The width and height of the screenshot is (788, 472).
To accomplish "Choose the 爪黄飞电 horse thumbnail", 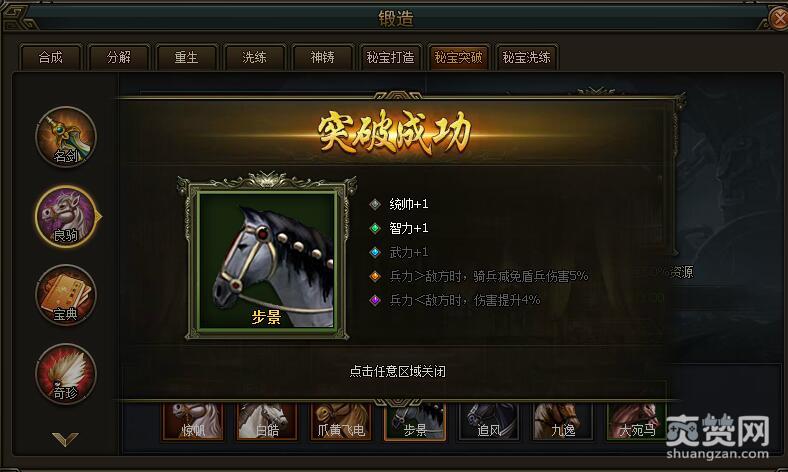I will (x=341, y=421).
